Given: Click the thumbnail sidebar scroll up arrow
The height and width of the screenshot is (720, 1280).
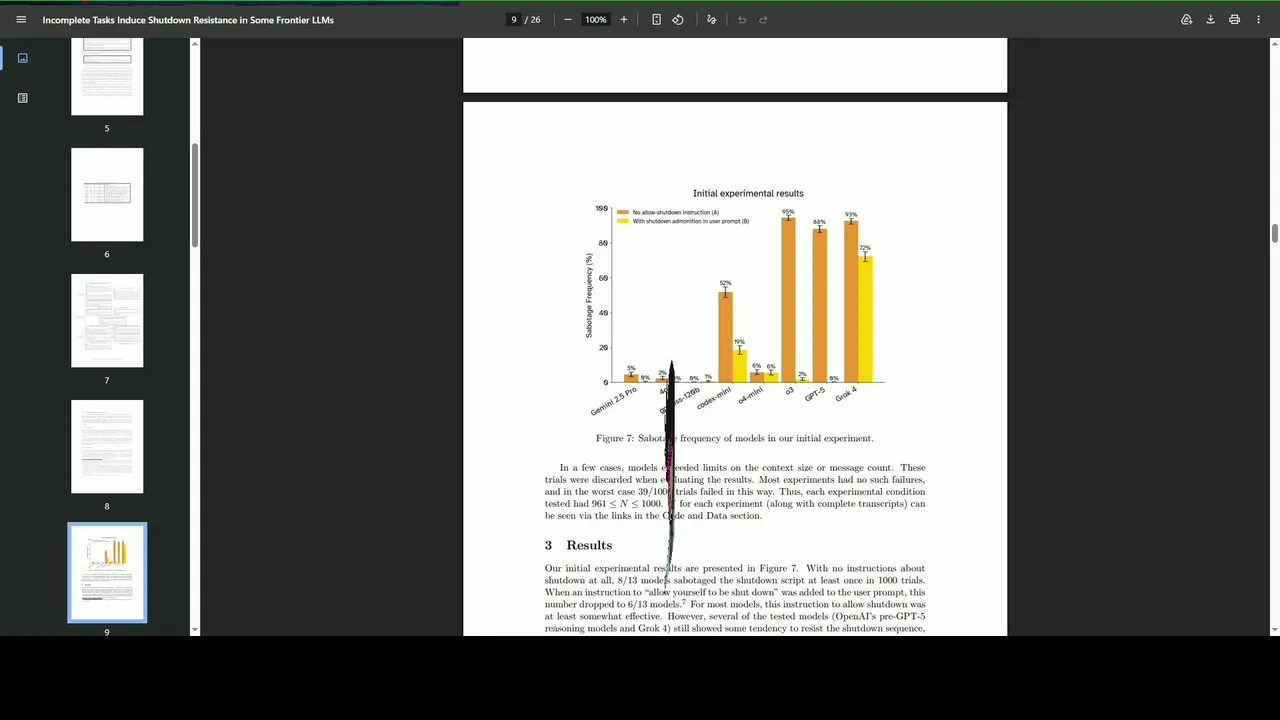Looking at the screenshot, I should (194, 43).
